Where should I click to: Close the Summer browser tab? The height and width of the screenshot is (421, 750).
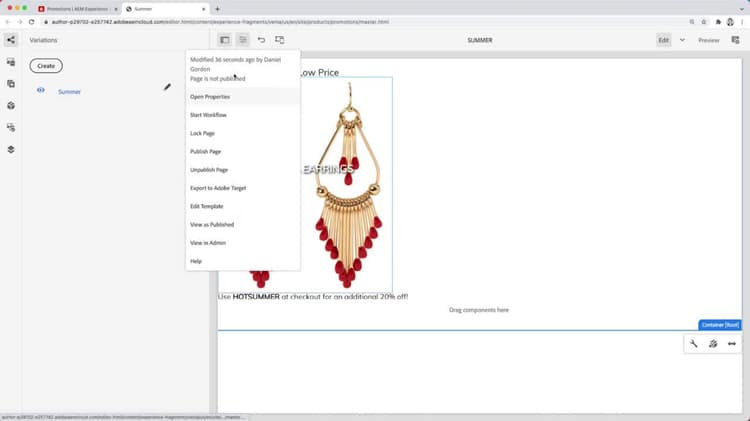[x=204, y=9]
